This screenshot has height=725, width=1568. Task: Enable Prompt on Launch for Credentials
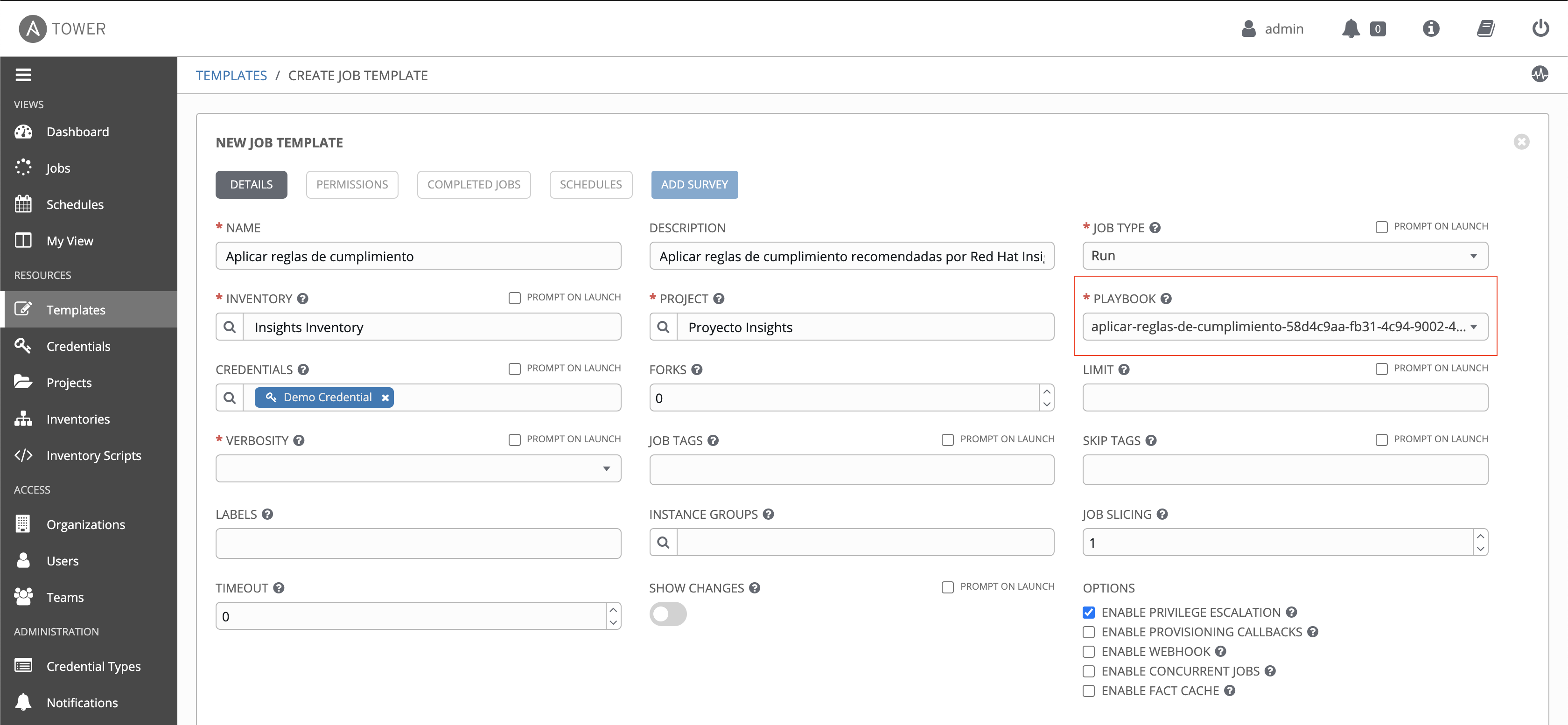click(x=514, y=369)
